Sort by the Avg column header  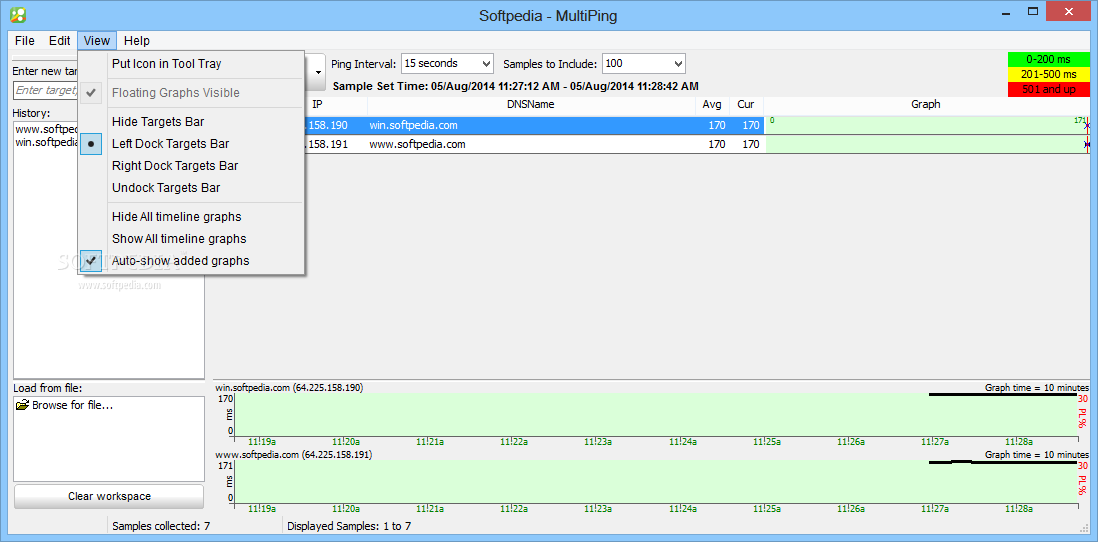(x=712, y=104)
